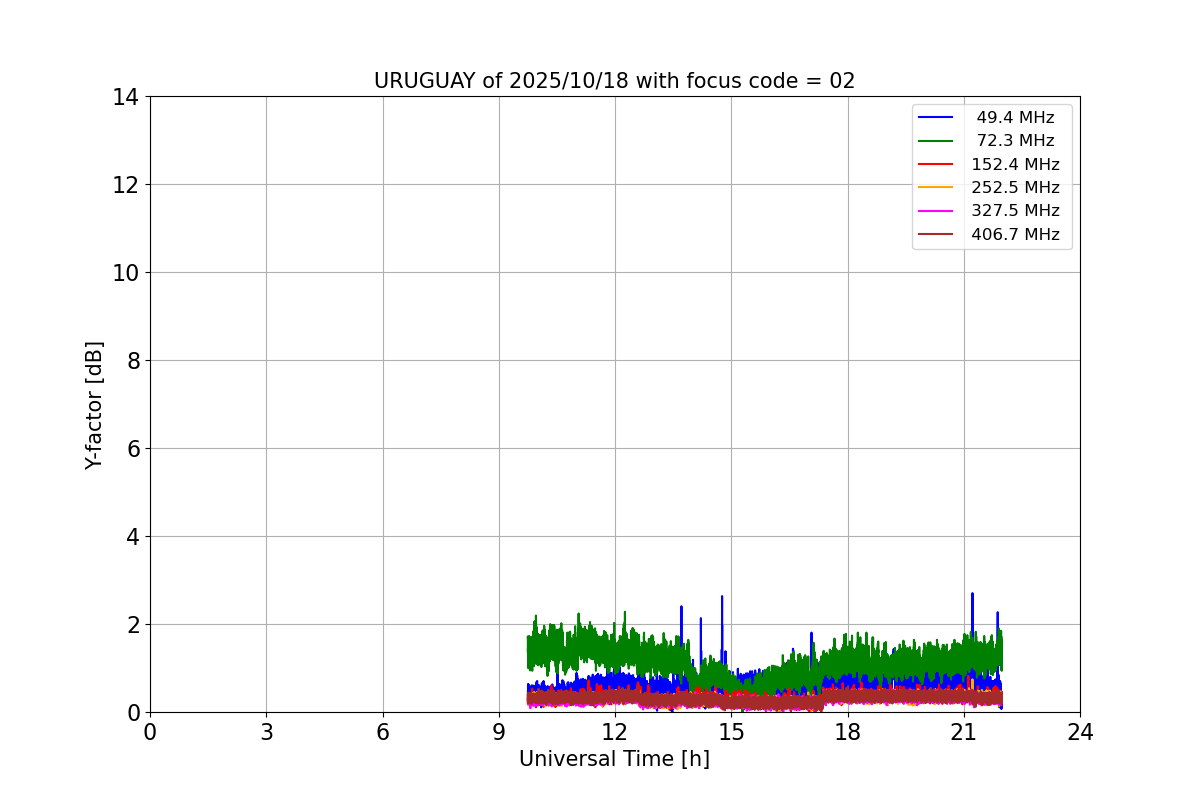Click the y-axis tick label 8
This screenshot has width=1200, height=800.
pos(133,361)
